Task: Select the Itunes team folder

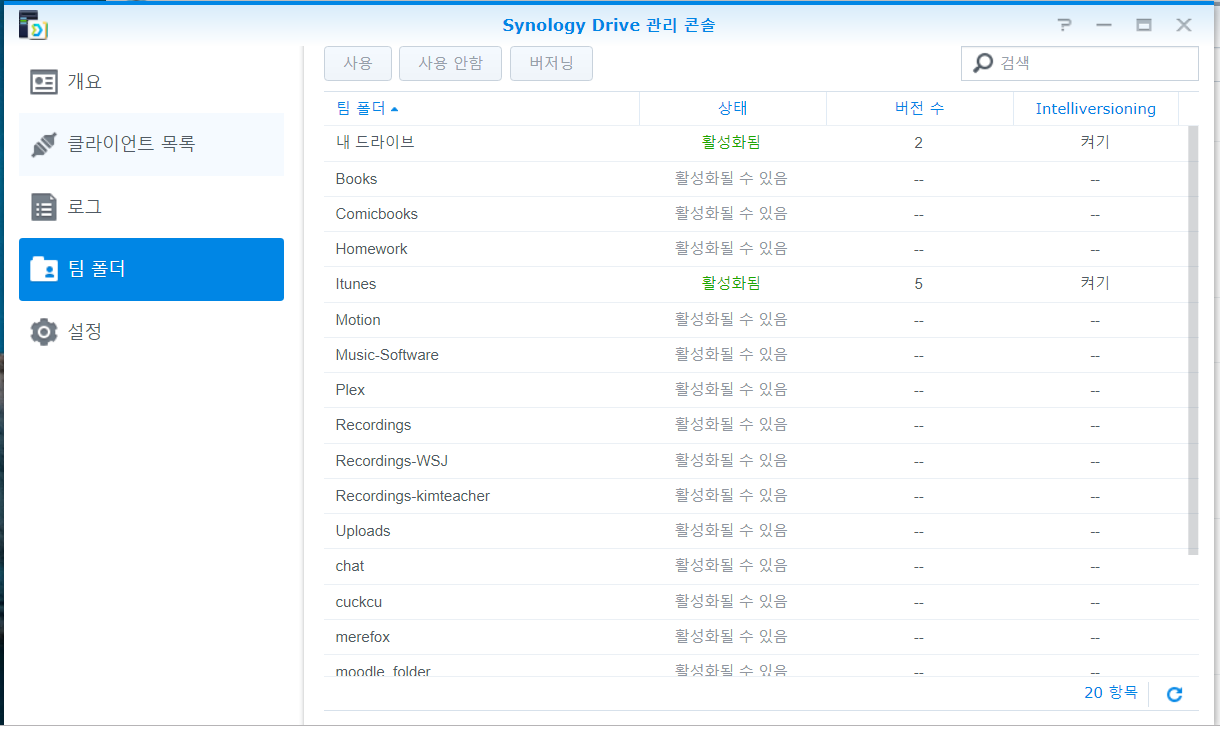Action: (x=755, y=284)
